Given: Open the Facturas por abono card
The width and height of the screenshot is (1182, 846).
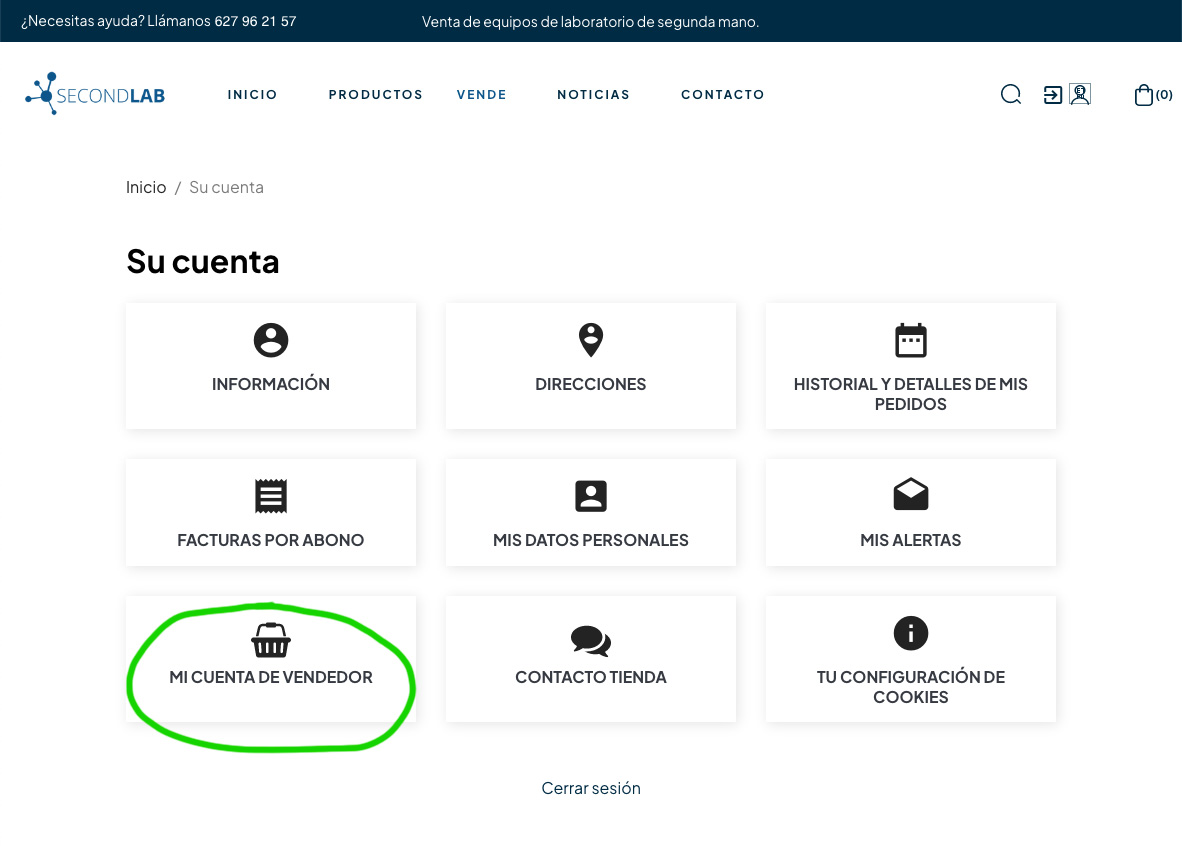Looking at the screenshot, I should 271,512.
